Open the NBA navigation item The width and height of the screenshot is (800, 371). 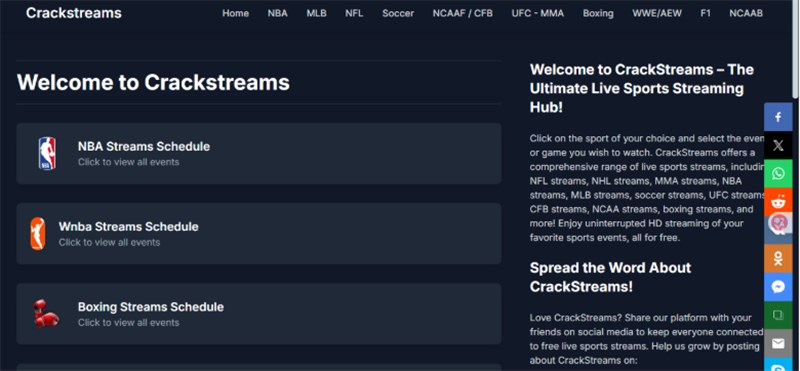[278, 13]
